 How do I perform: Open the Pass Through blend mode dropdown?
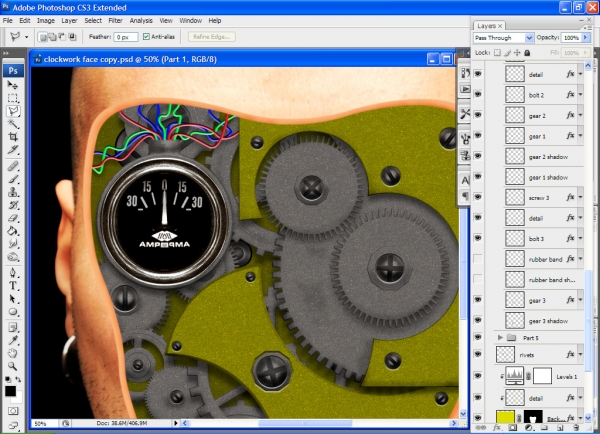529,38
